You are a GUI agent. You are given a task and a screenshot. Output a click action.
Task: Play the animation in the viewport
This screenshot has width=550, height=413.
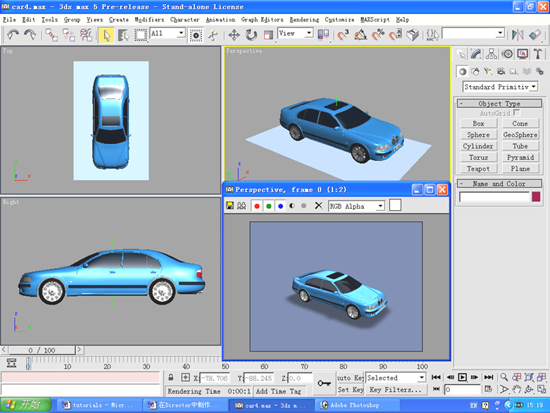[462, 377]
